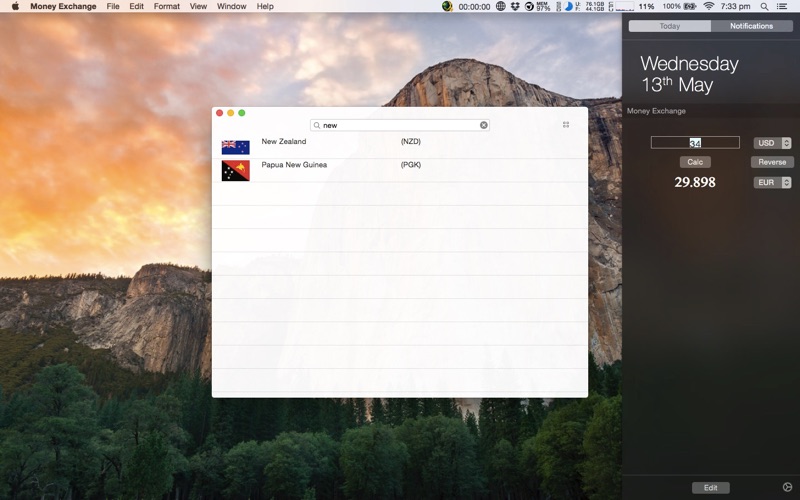Viewport: 800px width, 500px height.
Task: Open the USD currency dropdown
Action: pos(772,143)
